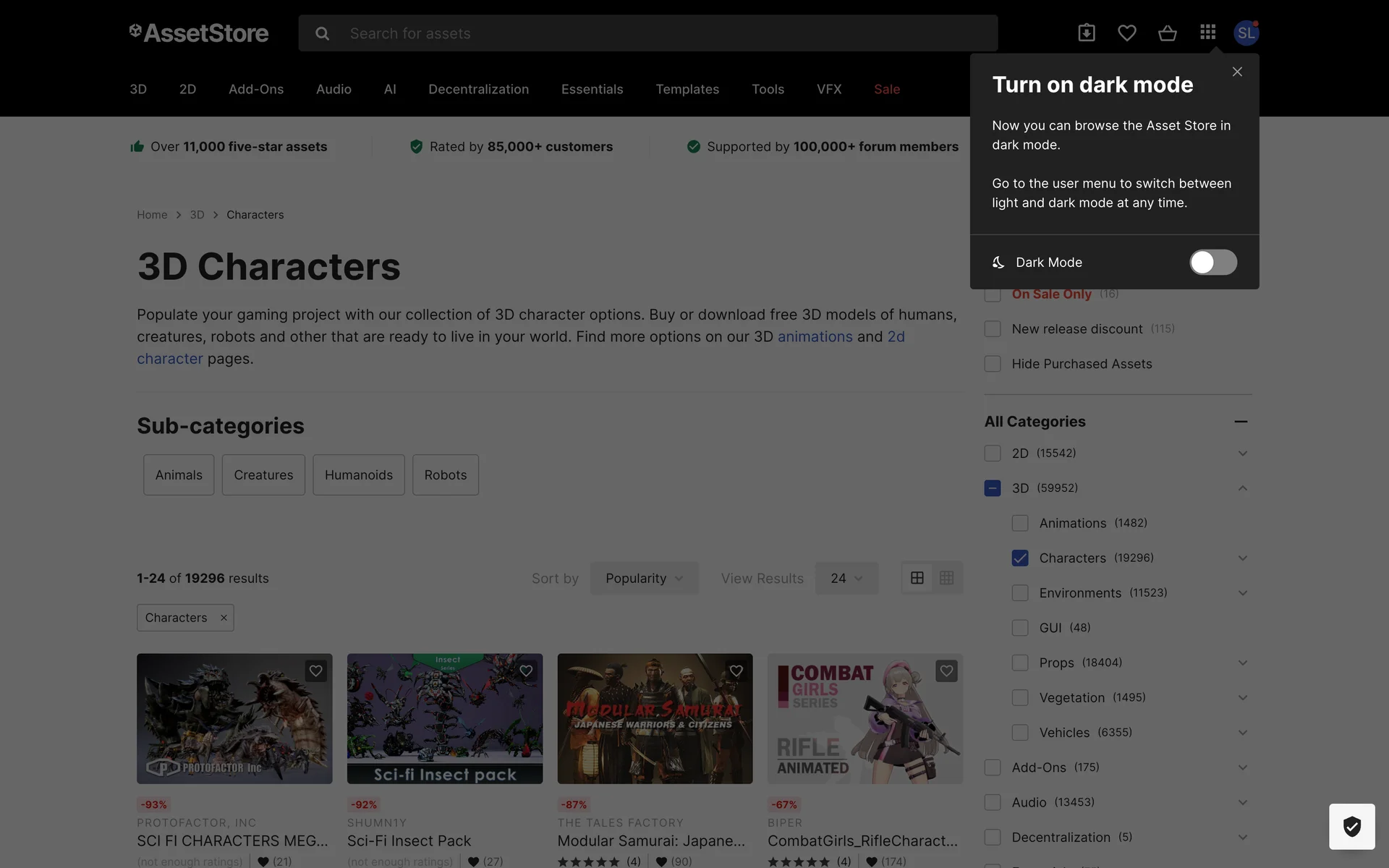
Task: Open the apps grid menu icon
Action: coord(1207,33)
